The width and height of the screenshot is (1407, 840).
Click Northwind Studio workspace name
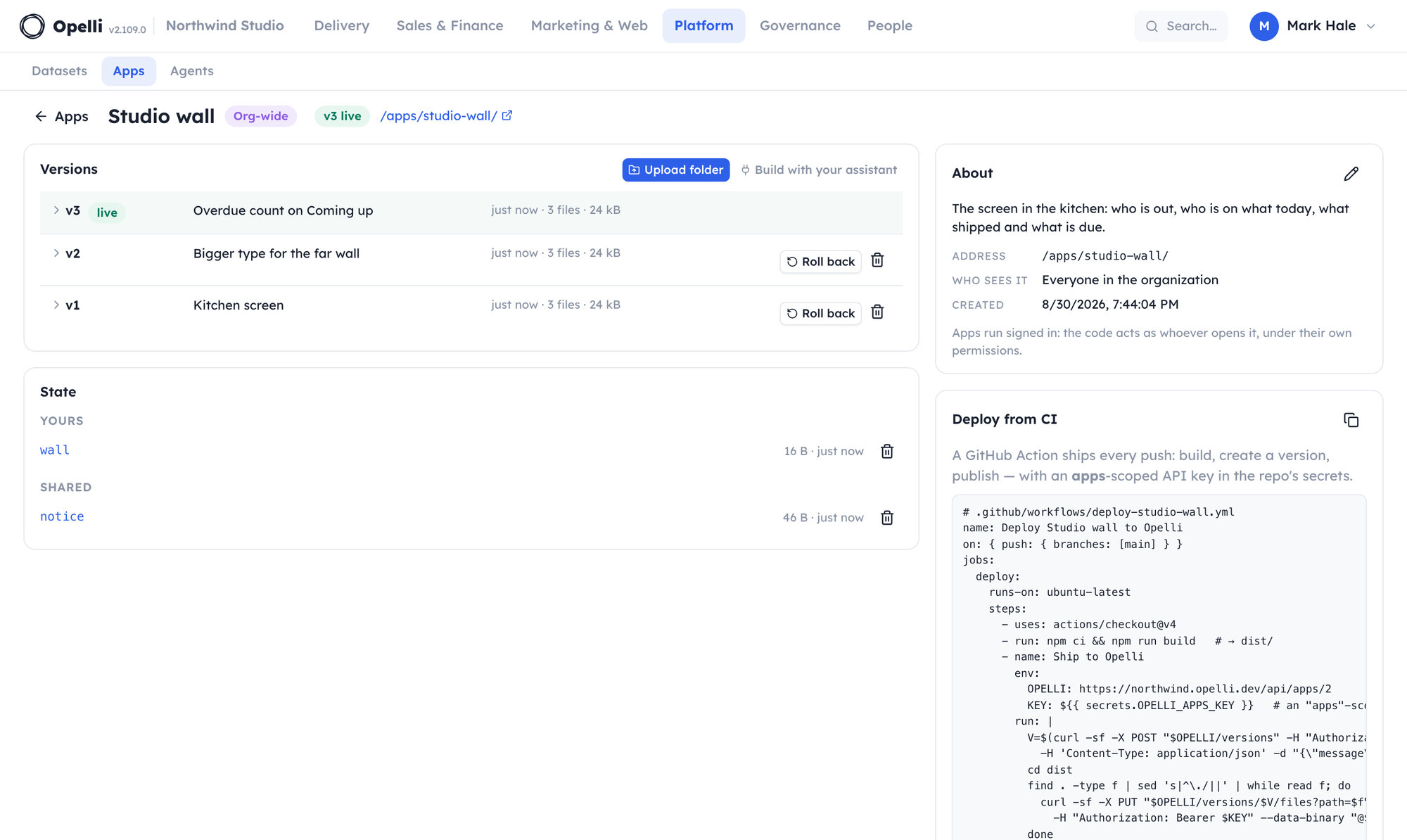225,26
